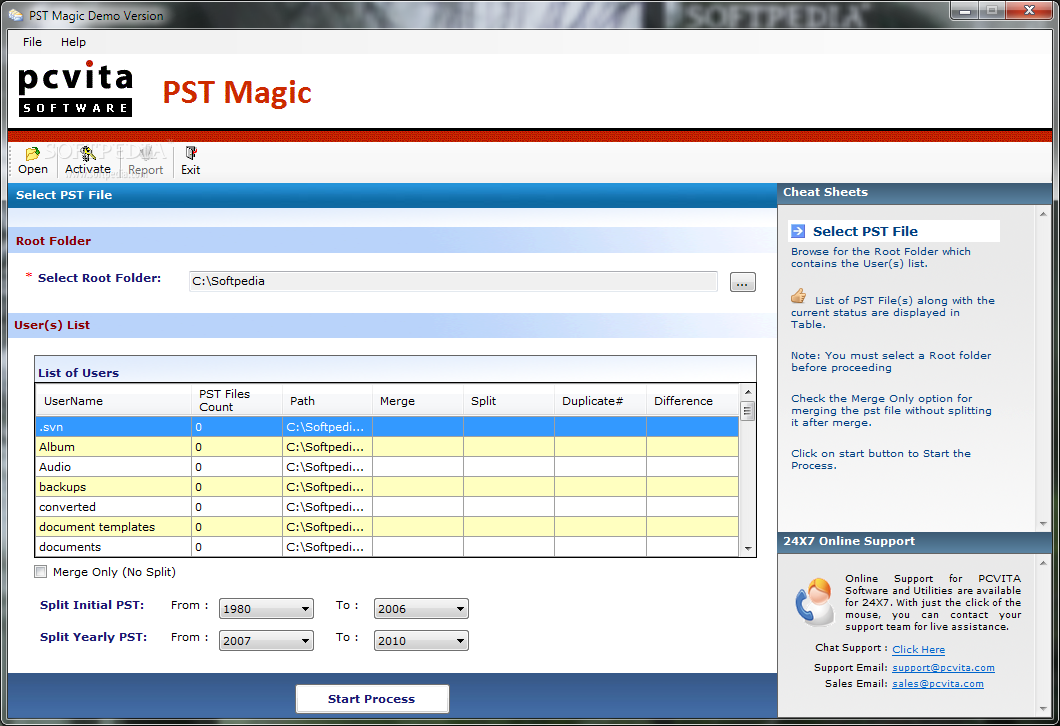Click the Activate toolbar icon
The width and height of the screenshot is (1060, 726).
click(x=87, y=153)
